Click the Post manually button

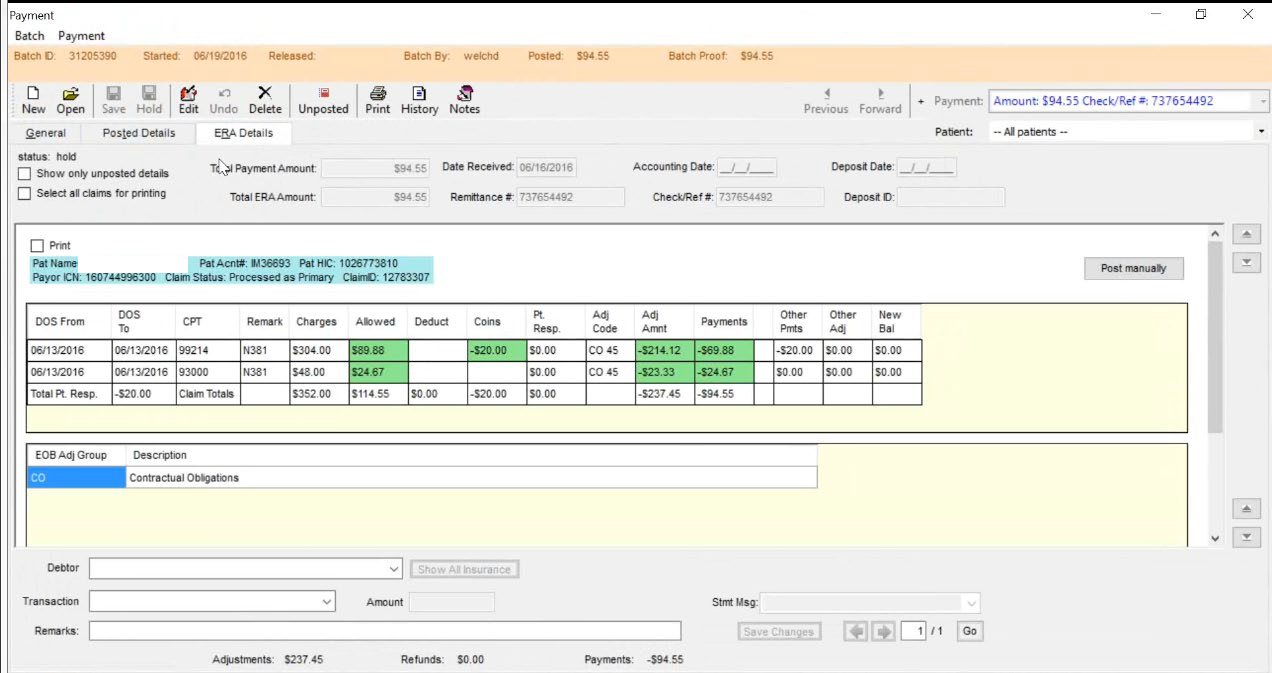click(1133, 268)
